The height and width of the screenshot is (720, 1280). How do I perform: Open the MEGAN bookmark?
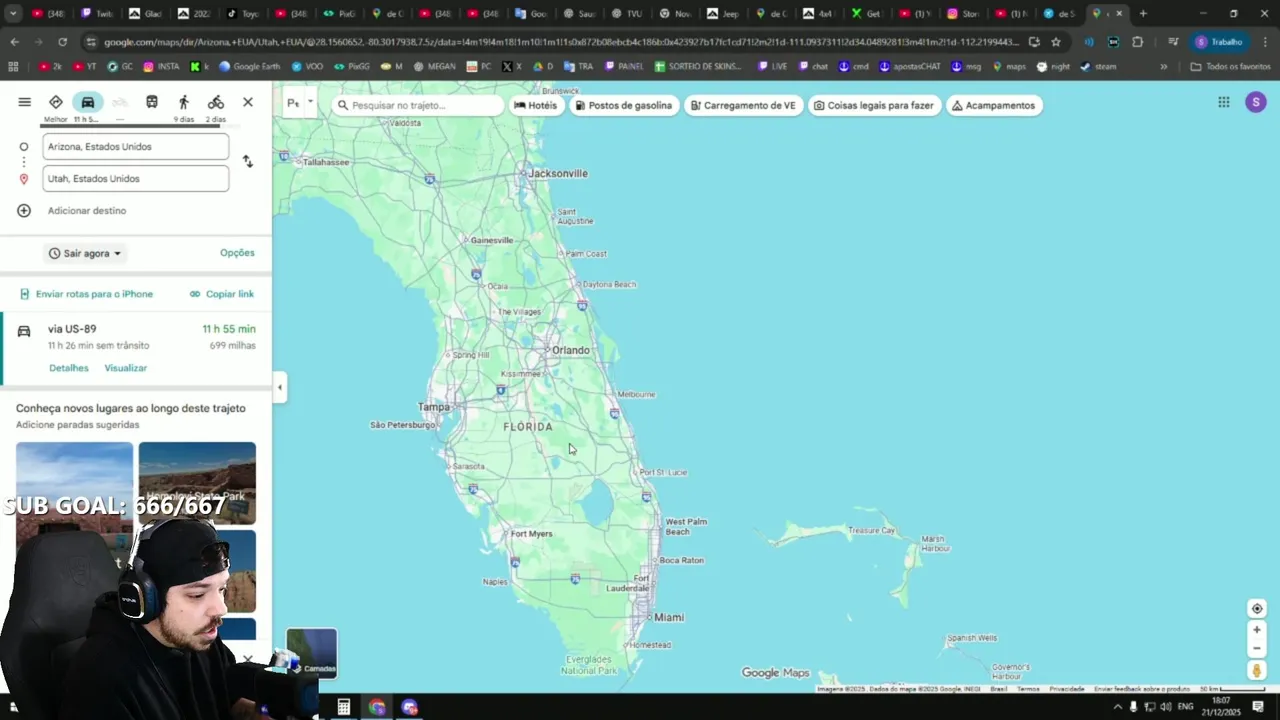pos(434,66)
